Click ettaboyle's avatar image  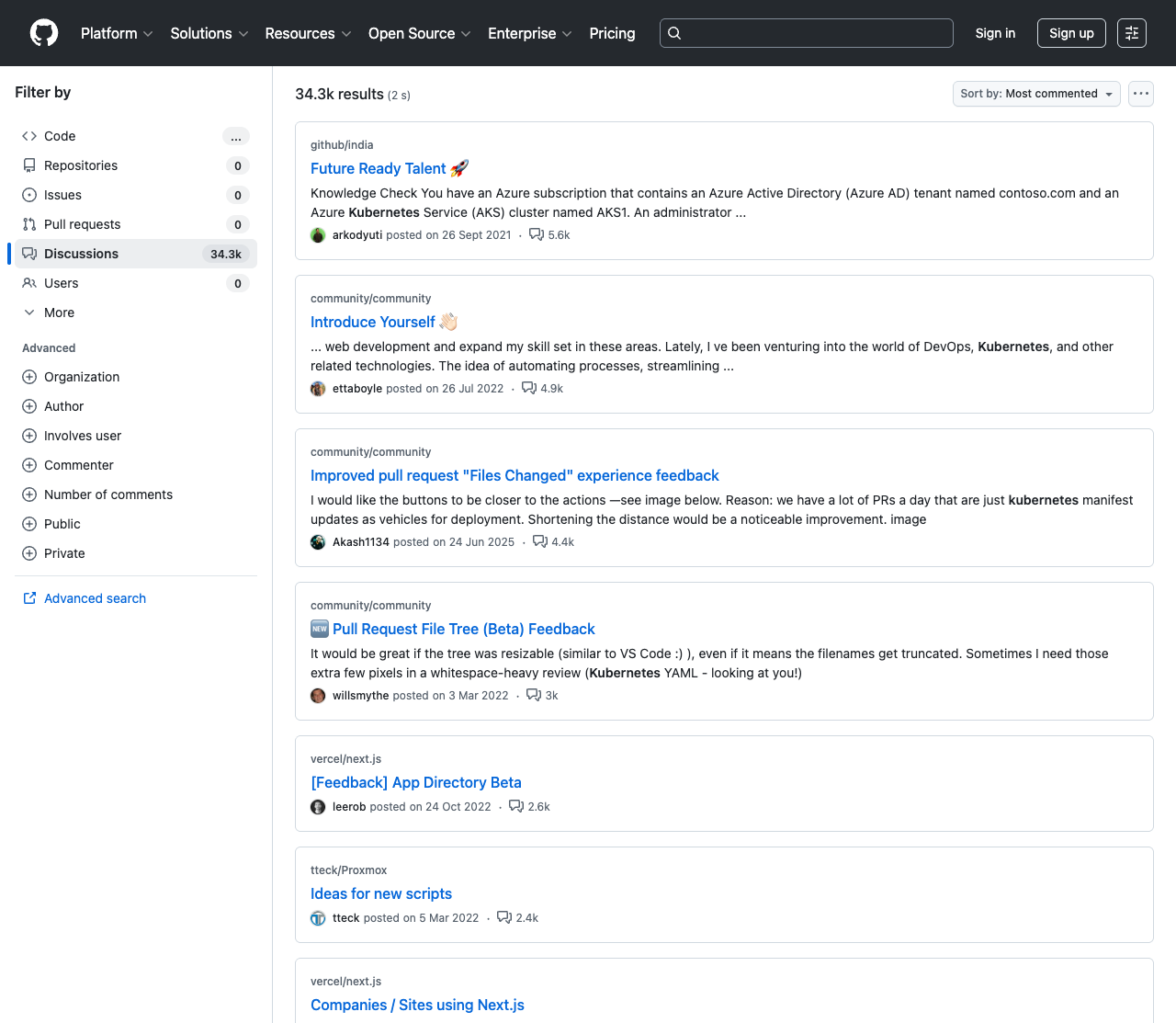click(x=318, y=389)
